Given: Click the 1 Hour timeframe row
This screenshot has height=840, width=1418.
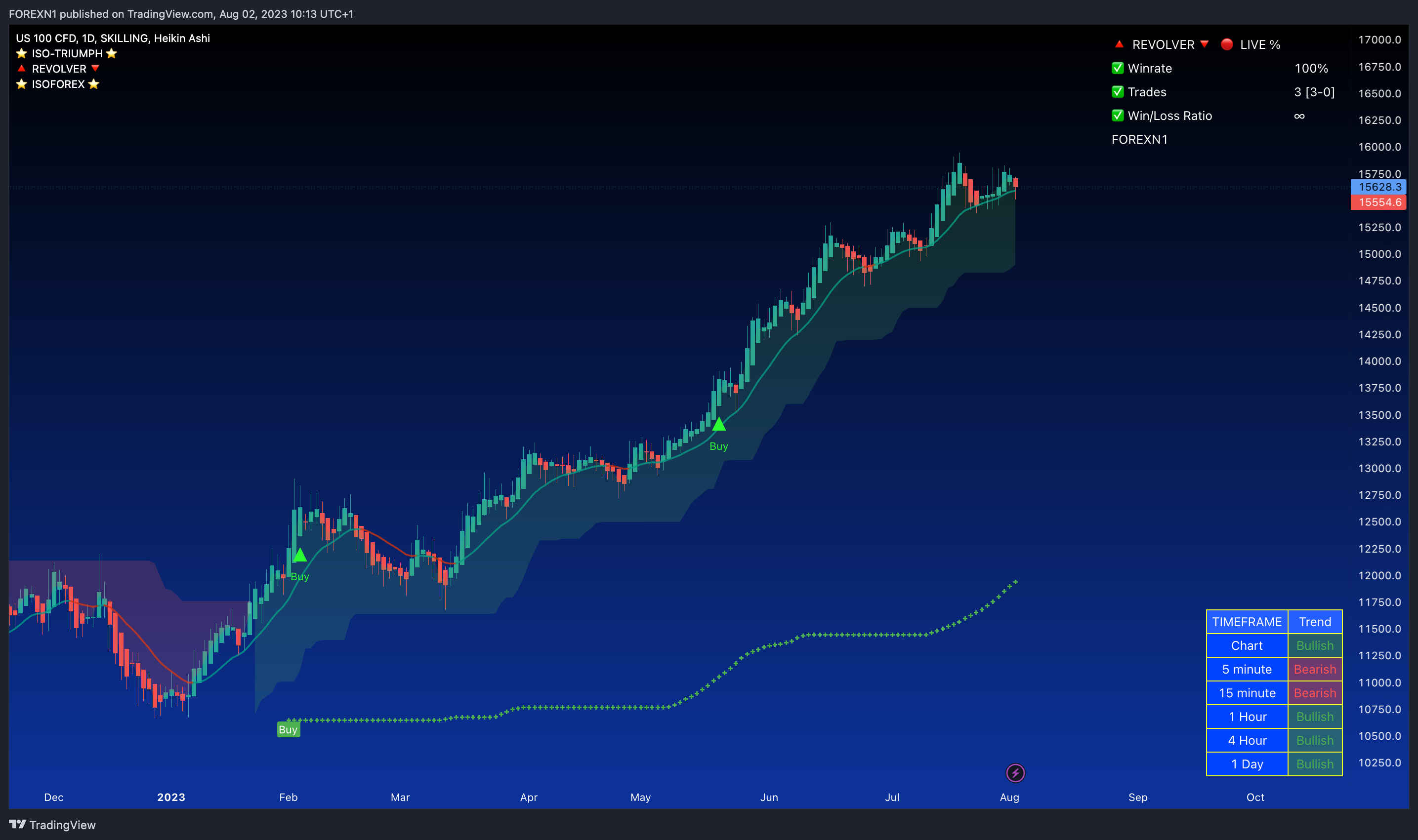Looking at the screenshot, I should click(1274, 717).
